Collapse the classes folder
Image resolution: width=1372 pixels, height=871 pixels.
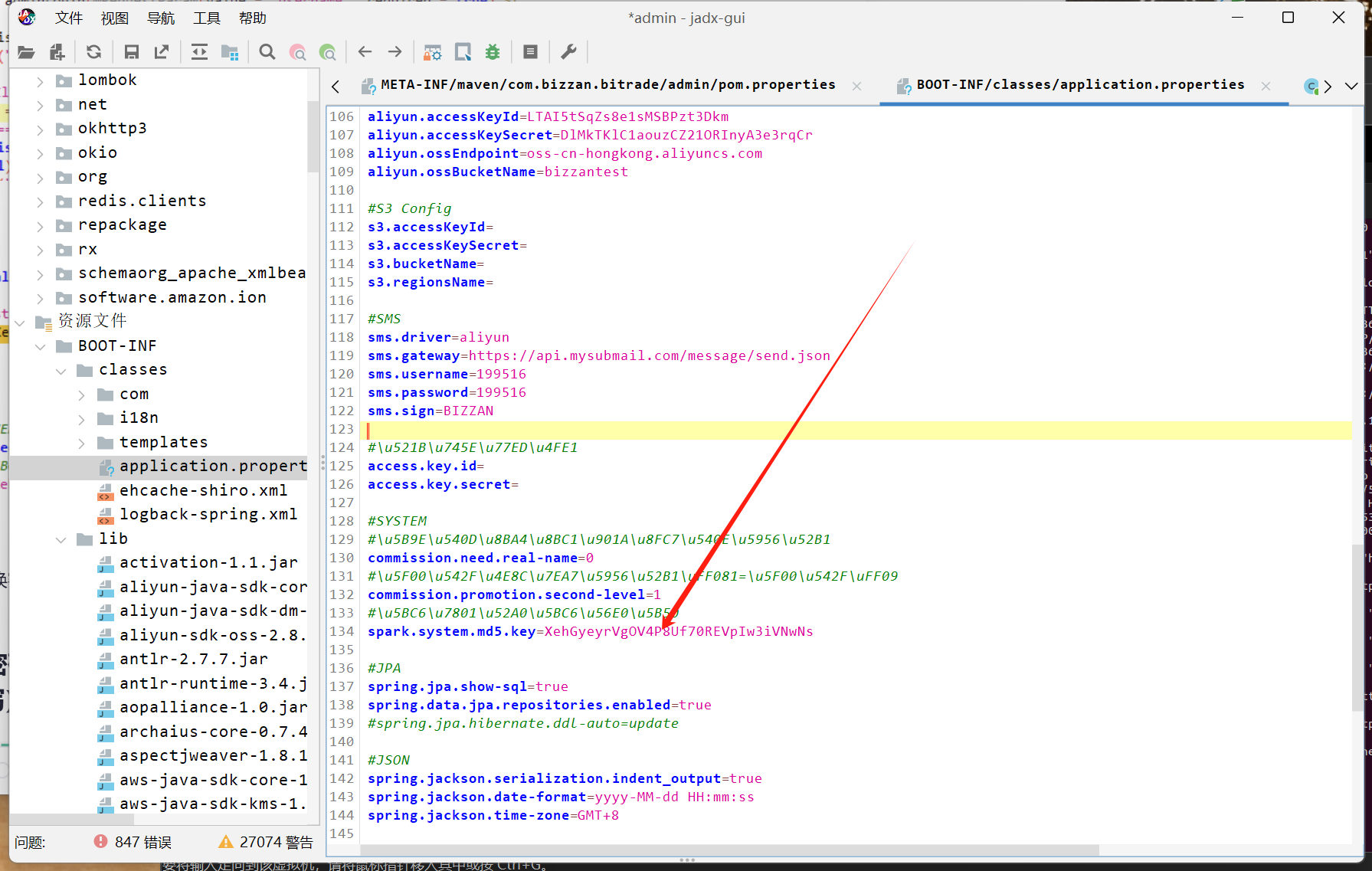point(61,370)
